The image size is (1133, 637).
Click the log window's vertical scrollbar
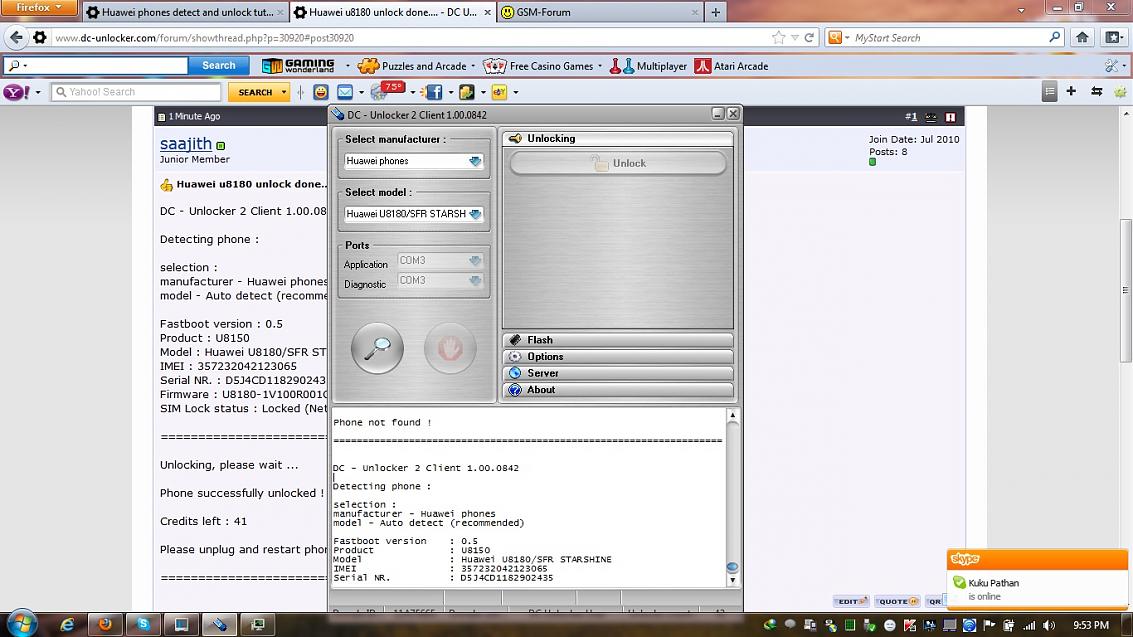pos(732,495)
